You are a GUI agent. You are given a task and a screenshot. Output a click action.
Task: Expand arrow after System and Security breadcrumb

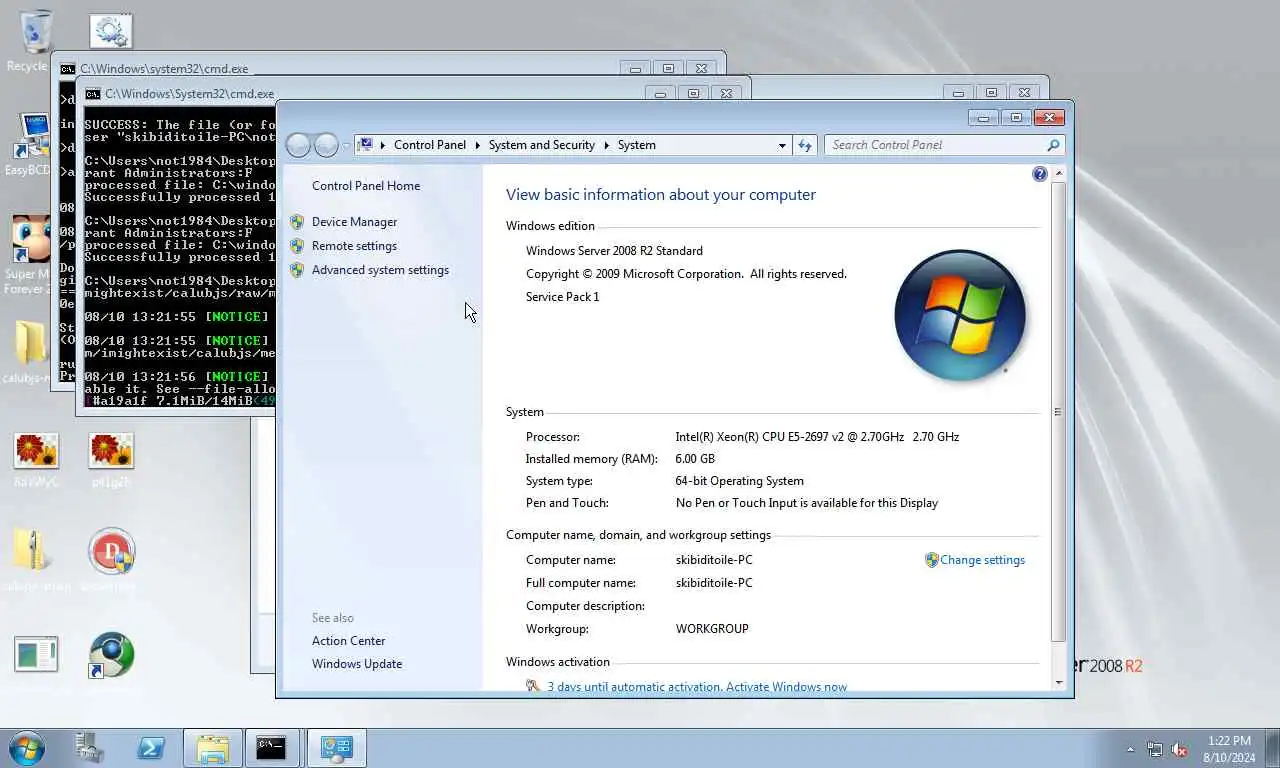[606, 145]
